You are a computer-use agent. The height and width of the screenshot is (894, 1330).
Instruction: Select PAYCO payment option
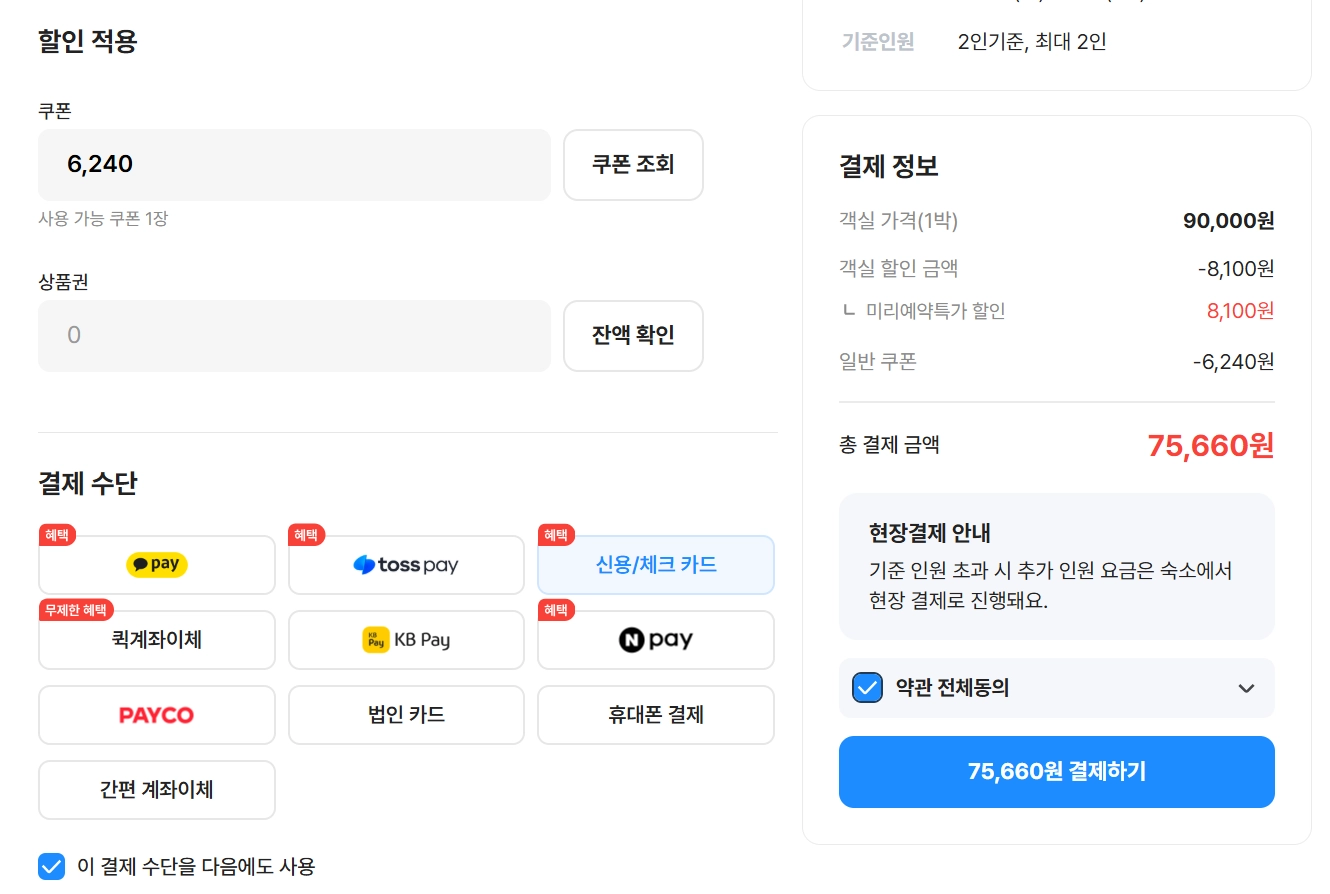point(157,715)
